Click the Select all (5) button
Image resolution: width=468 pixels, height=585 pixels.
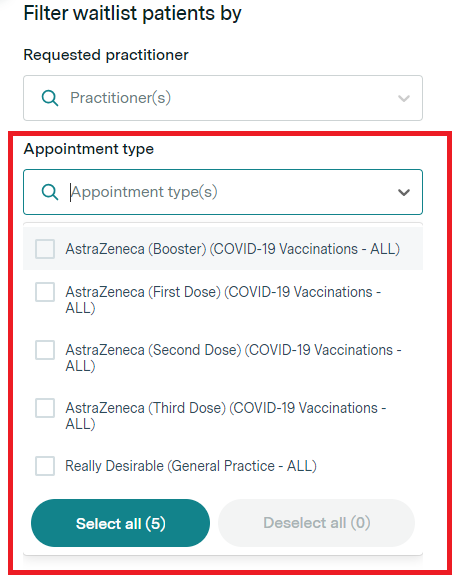pyautogui.click(x=120, y=523)
